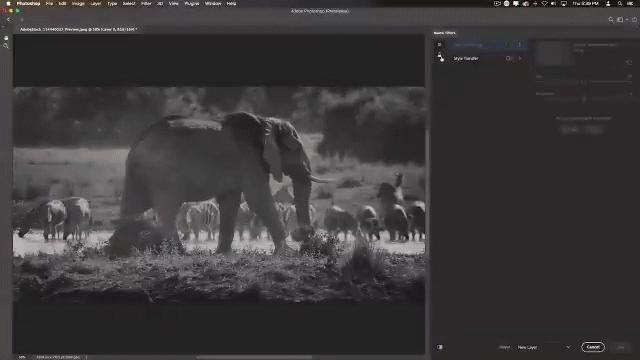
Task: Open the Wi-Fi status menu bar icon
Action: (x=544, y=4)
